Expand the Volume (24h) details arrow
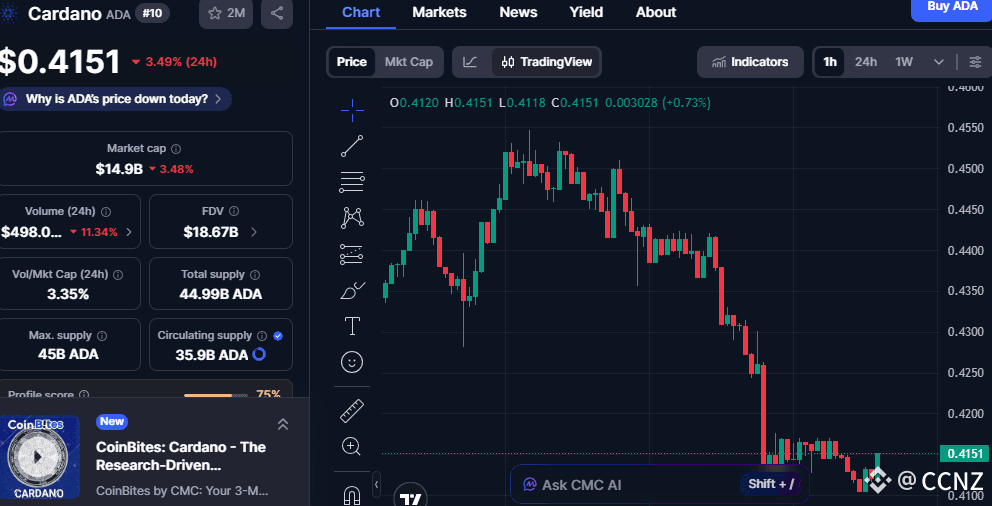 (129, 232)
